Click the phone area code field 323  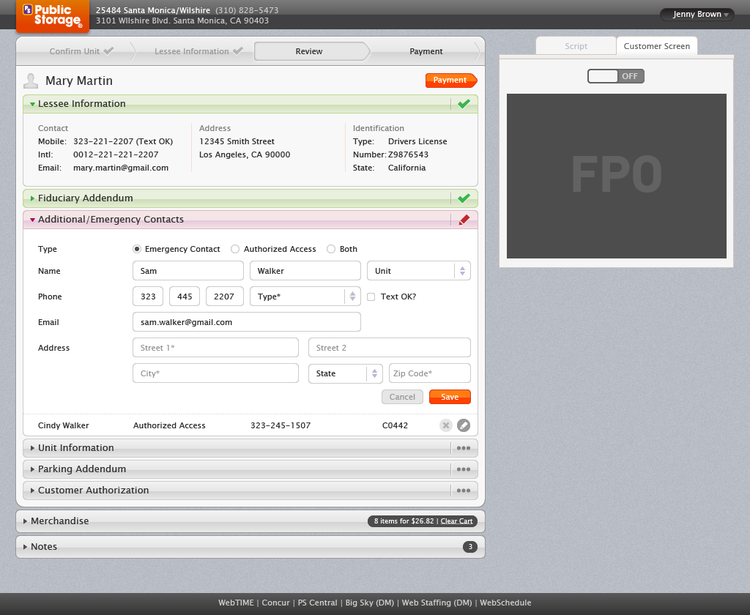pos(148,297)
